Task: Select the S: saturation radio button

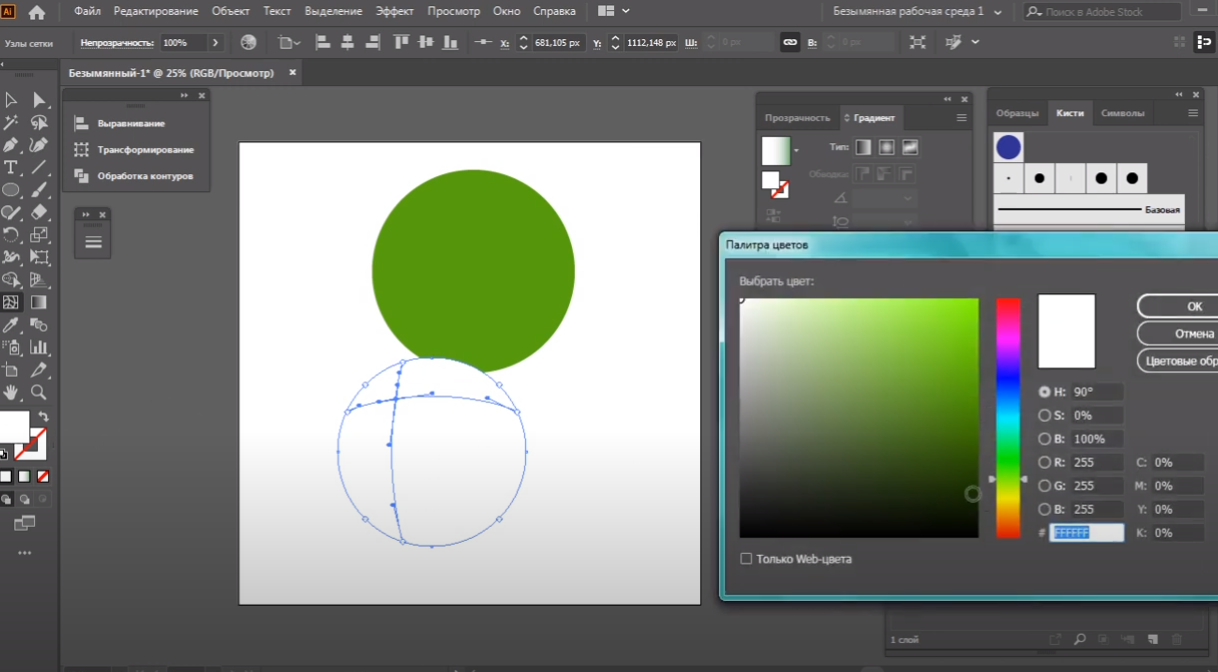Action: pyautogui.click(x=1045, y=415)
